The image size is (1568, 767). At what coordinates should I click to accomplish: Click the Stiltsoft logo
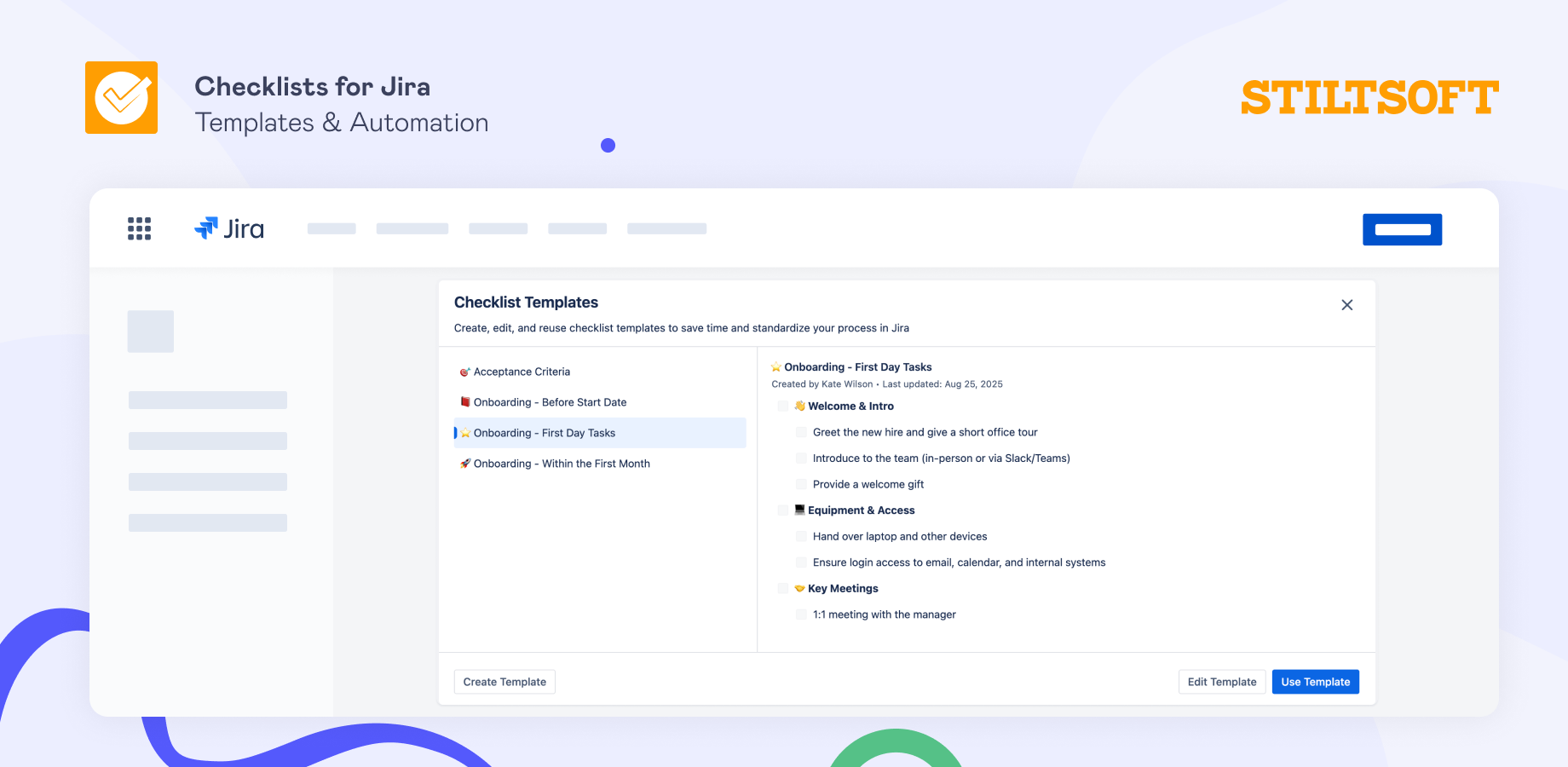1369,96
